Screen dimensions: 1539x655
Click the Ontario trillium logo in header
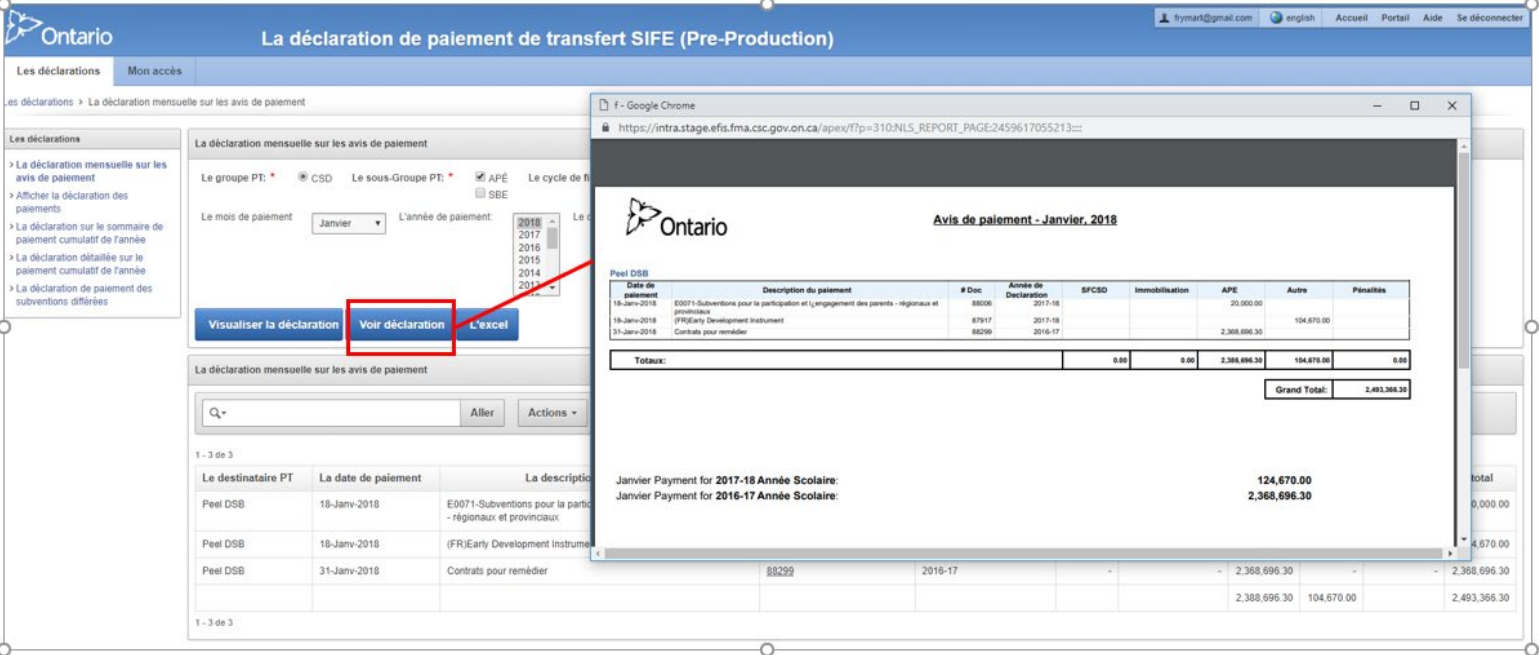coord(23,32)
